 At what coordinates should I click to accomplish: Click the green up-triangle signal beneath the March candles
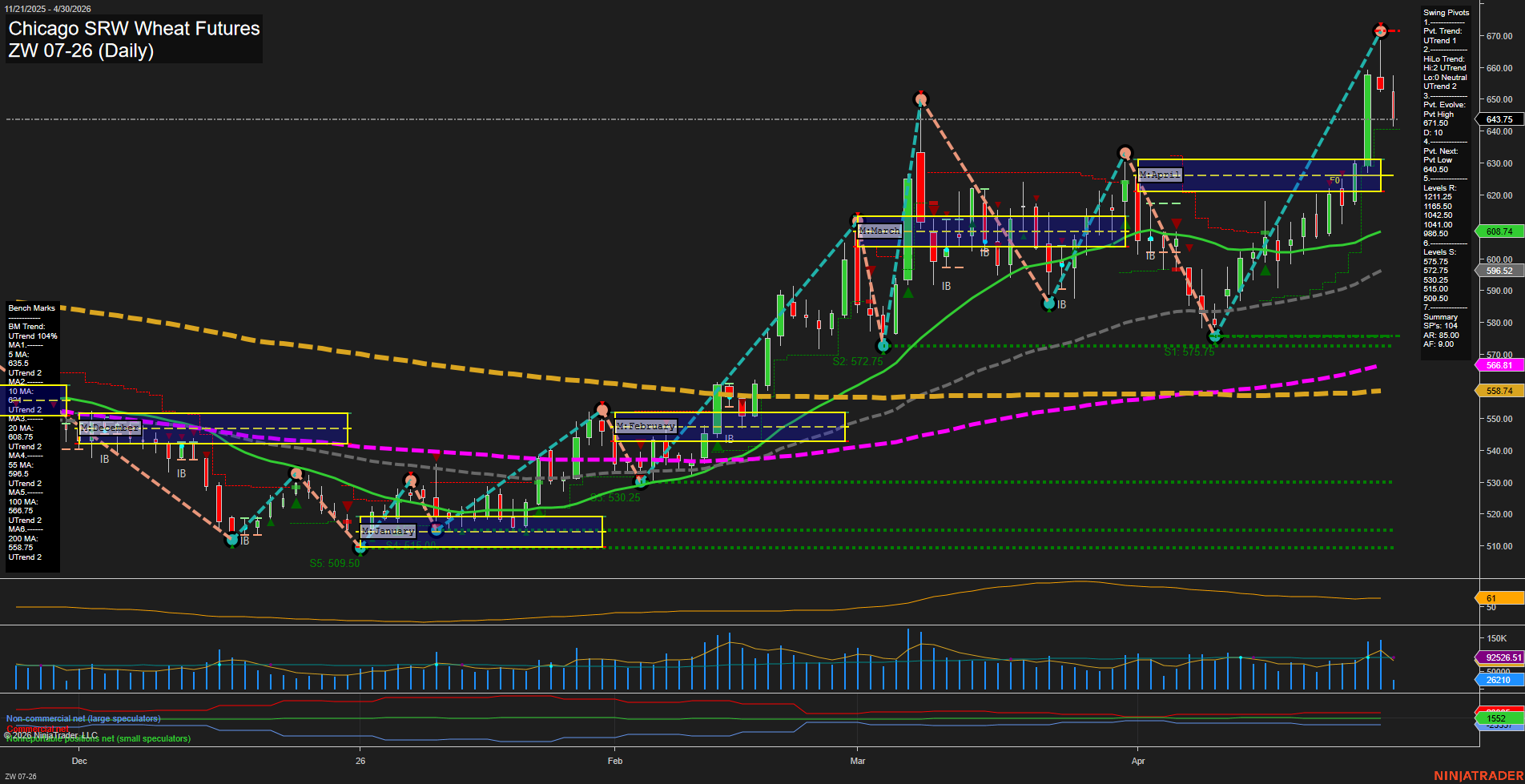click(x=907, y=291)
